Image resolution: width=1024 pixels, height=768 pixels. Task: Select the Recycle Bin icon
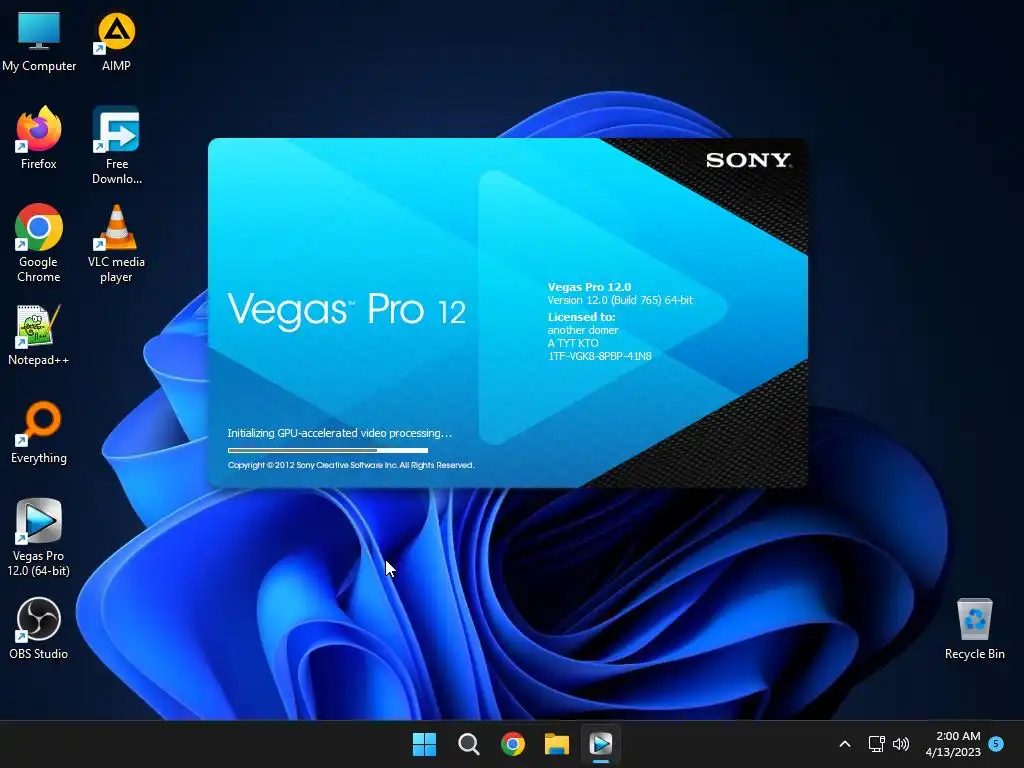[x=974, y=628]
